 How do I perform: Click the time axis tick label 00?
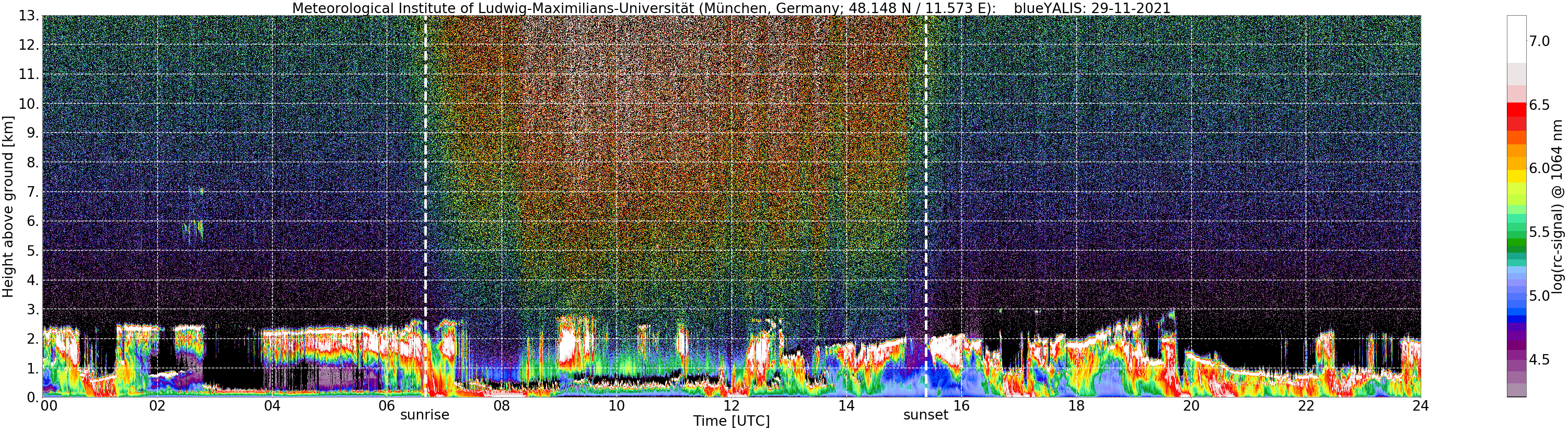tap(49, 406)
